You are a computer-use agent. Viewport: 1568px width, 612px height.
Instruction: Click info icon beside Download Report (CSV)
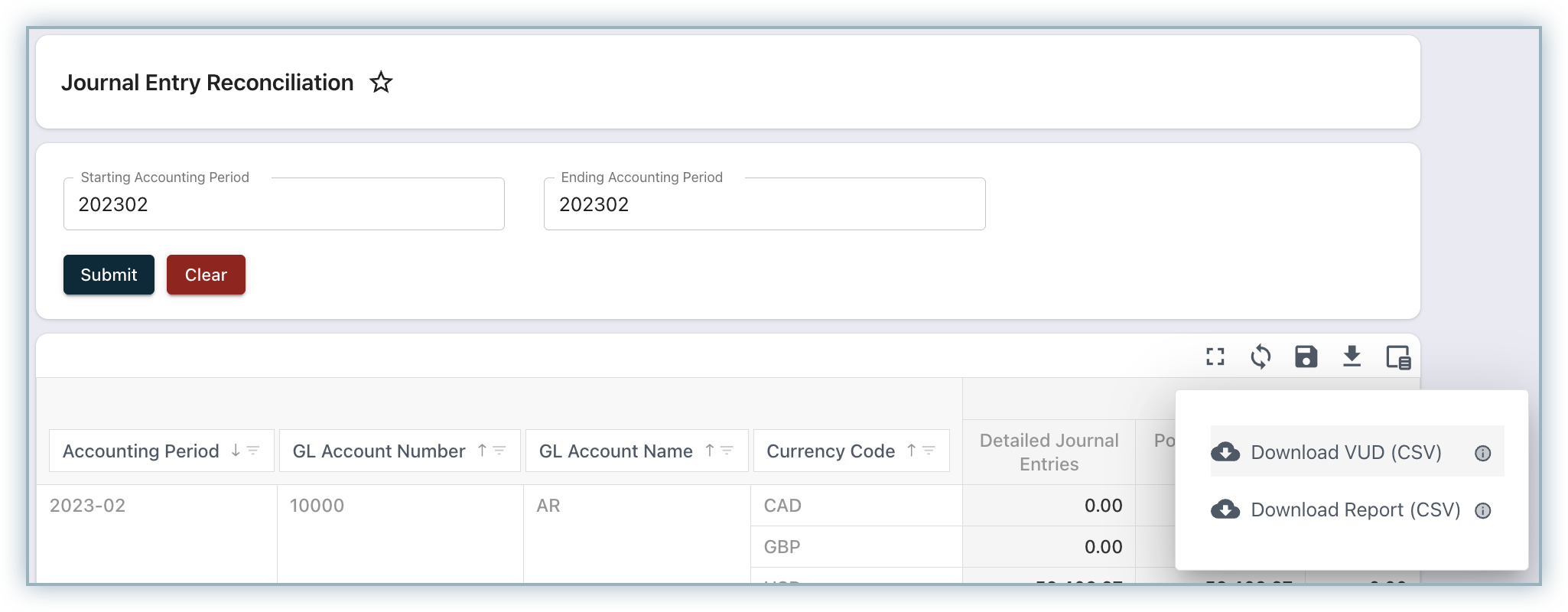pyautogui.click(x=1482, y=510)
